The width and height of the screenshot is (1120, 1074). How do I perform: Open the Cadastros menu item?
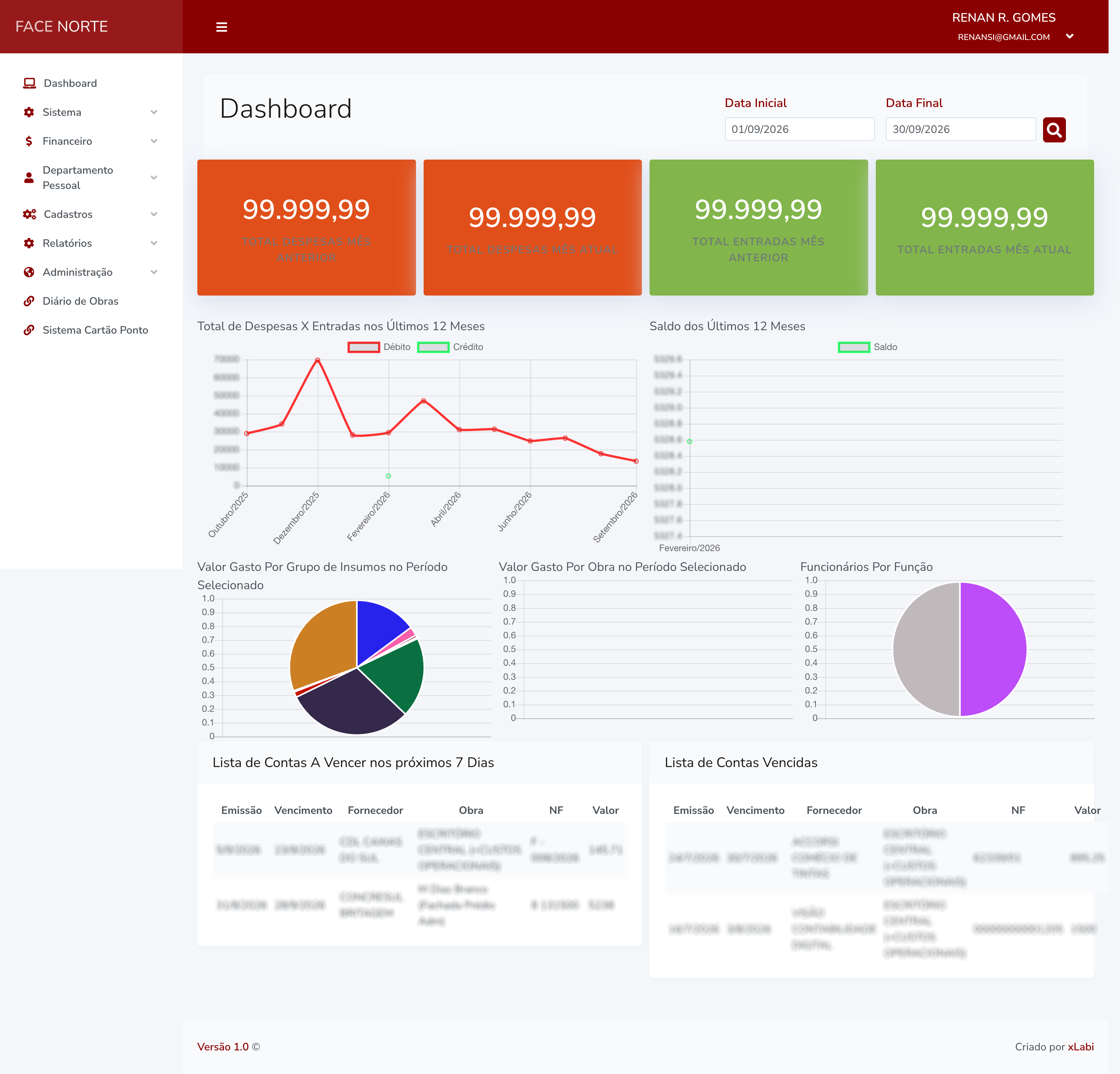pos(91,214)
